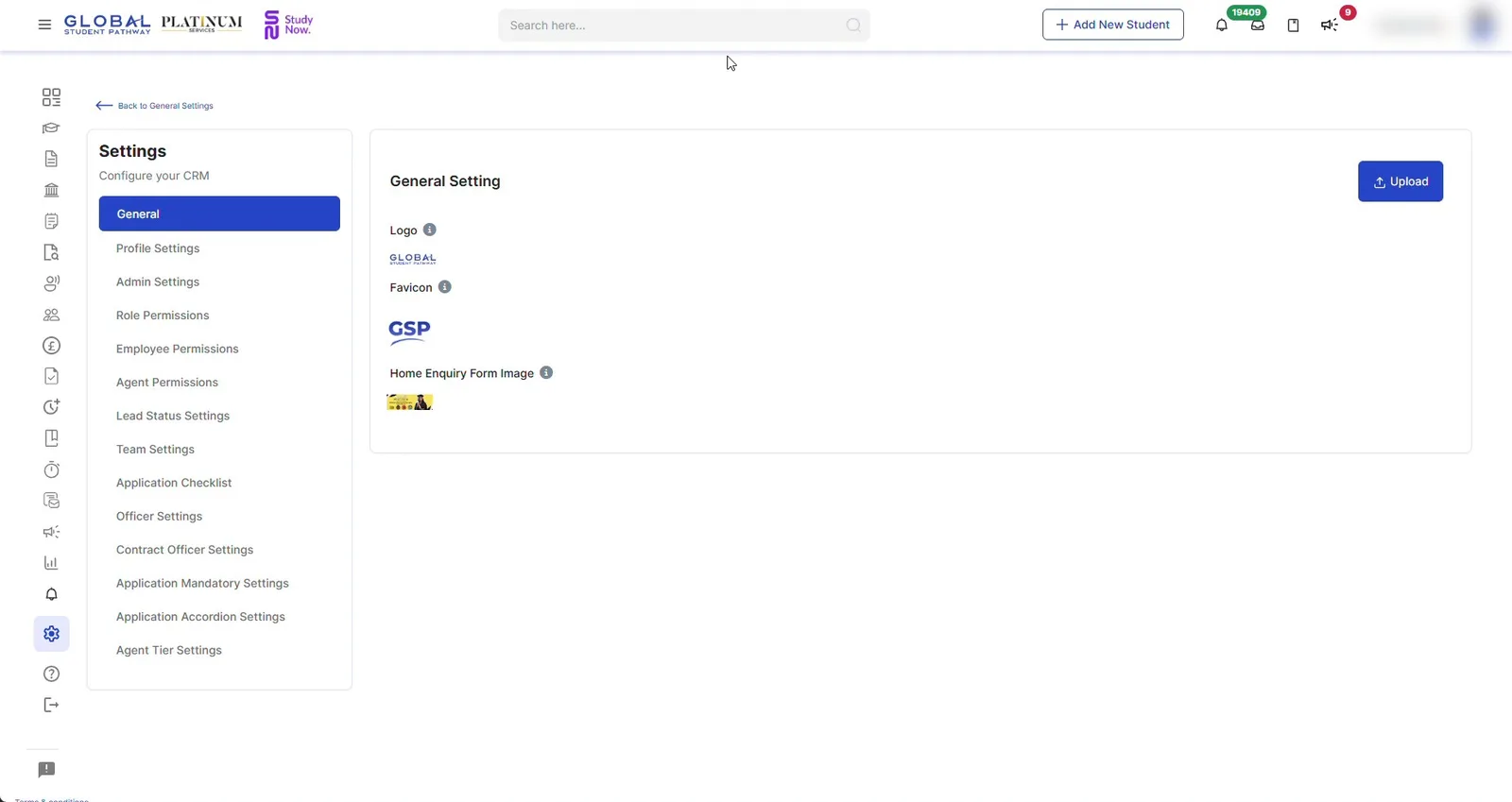Open the announcements megaphone in header
1512x802 pixels.
click(x=1329, y=26)
